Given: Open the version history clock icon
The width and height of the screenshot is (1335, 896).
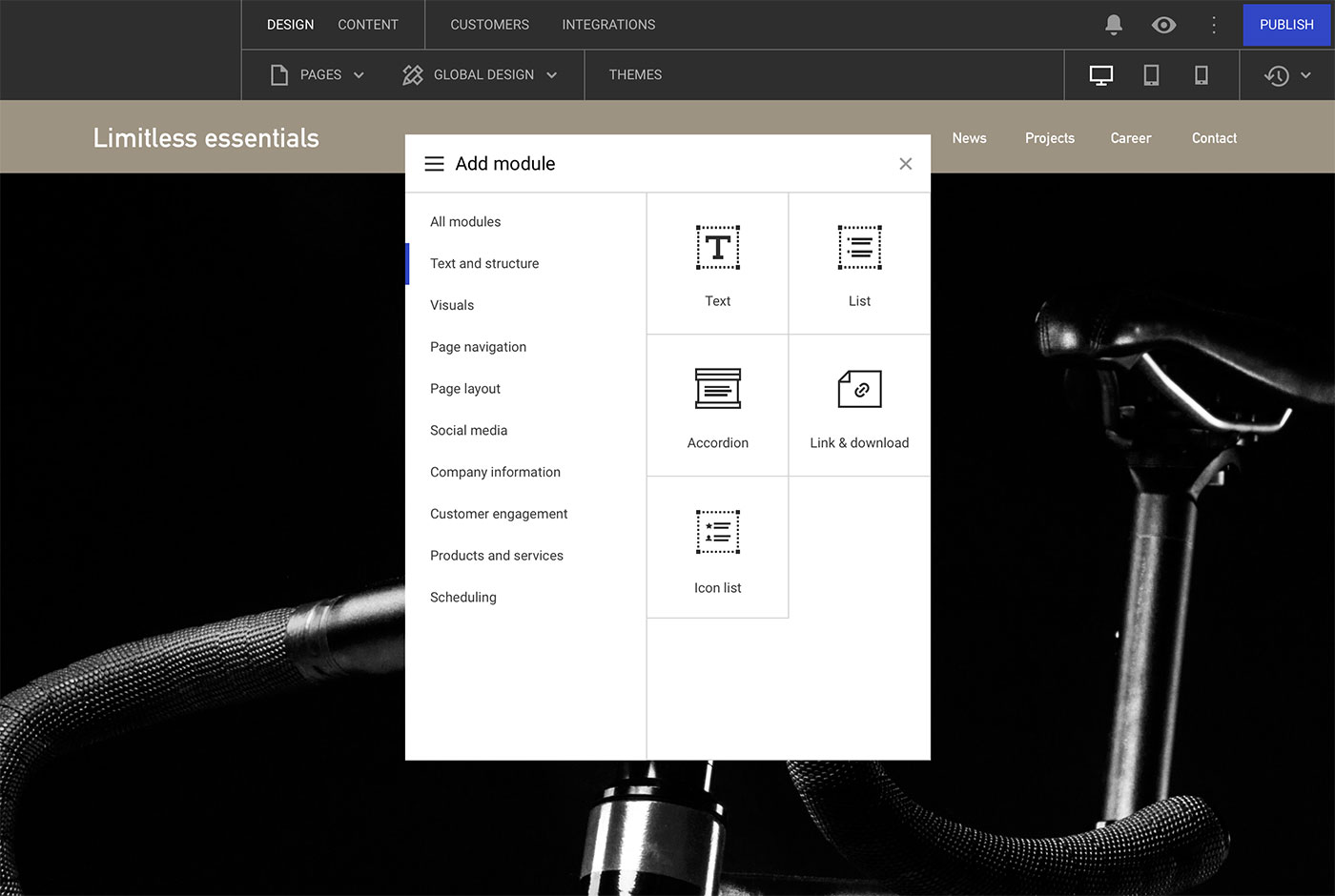Looking at the screenshot, I should tap(1277, 75).
